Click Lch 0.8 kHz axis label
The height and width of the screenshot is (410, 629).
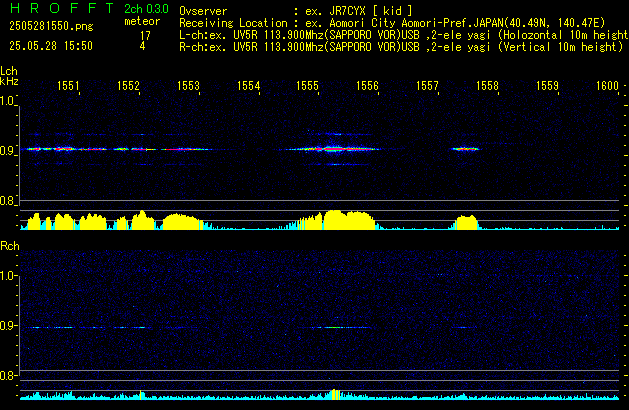(7, 201)
